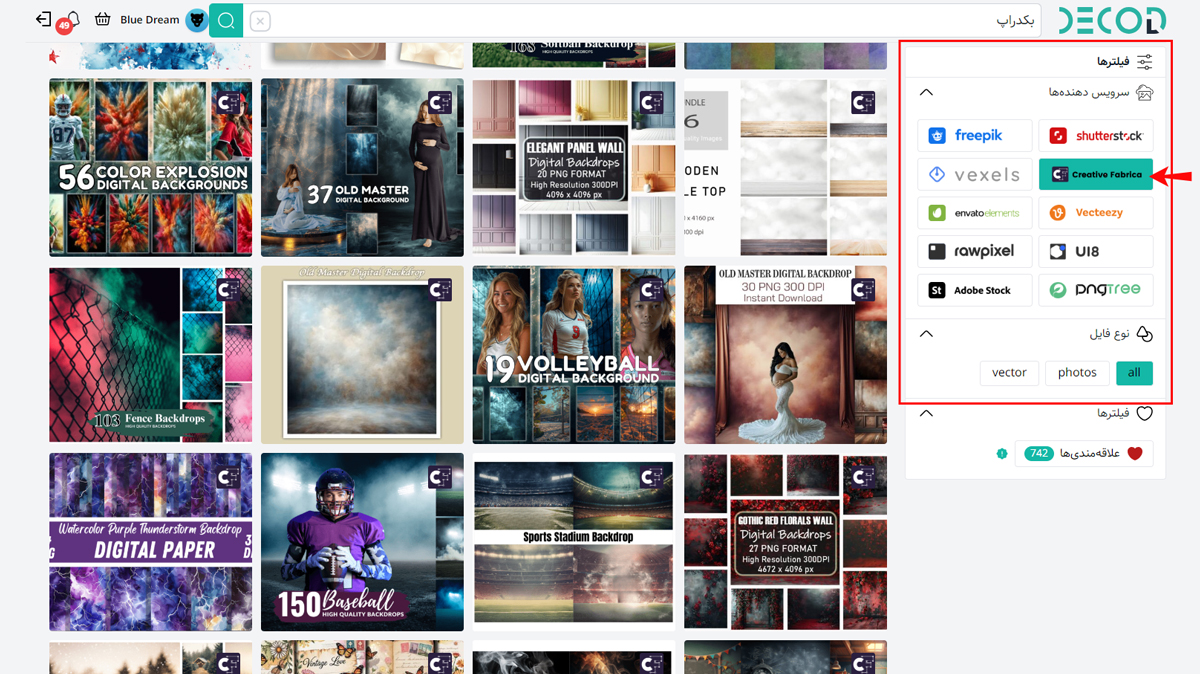Screen dimensions: 1200x674
Task: Click the filter sliders icon
Action: tap(1145, 62)
